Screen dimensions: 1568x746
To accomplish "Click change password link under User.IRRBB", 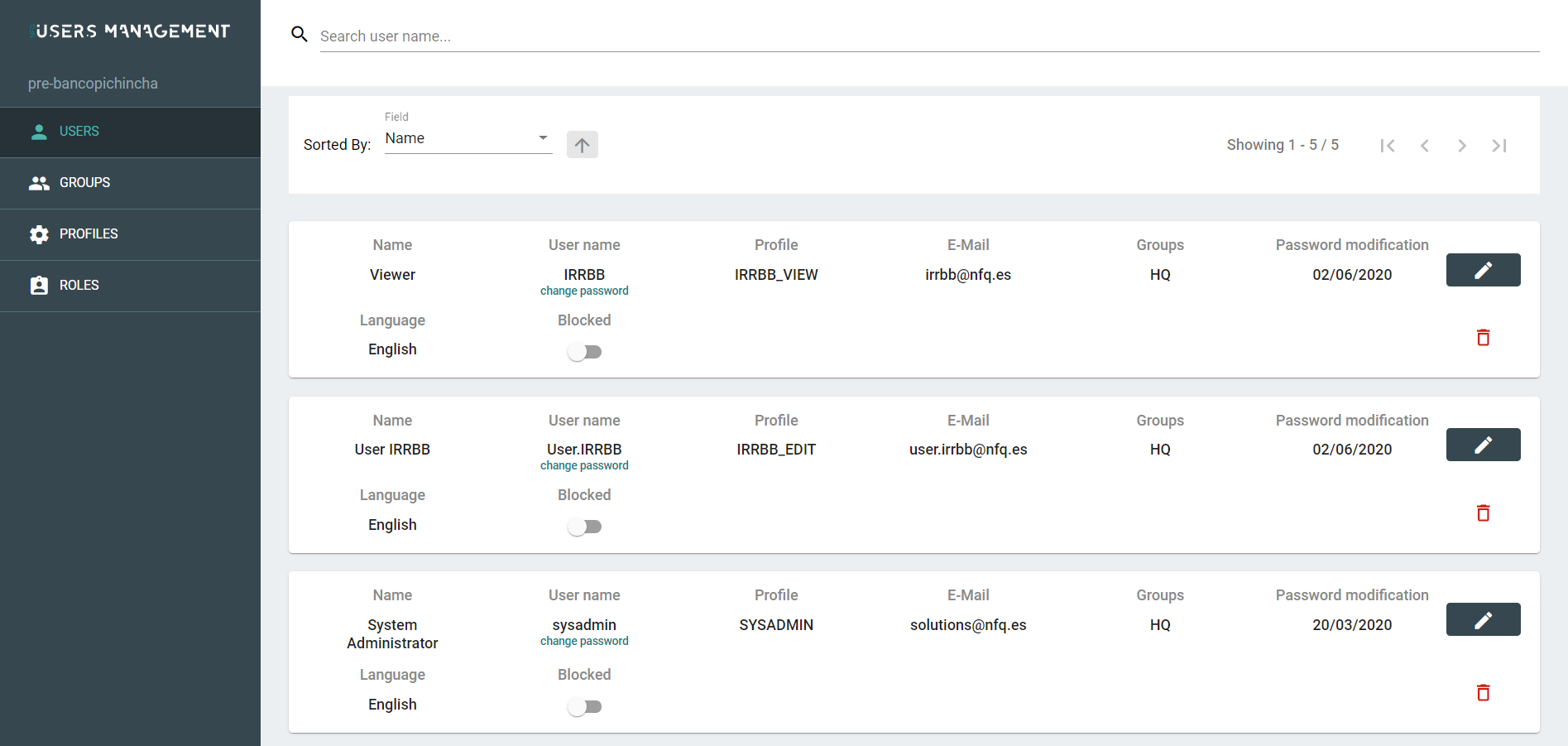I will point(584,465).
